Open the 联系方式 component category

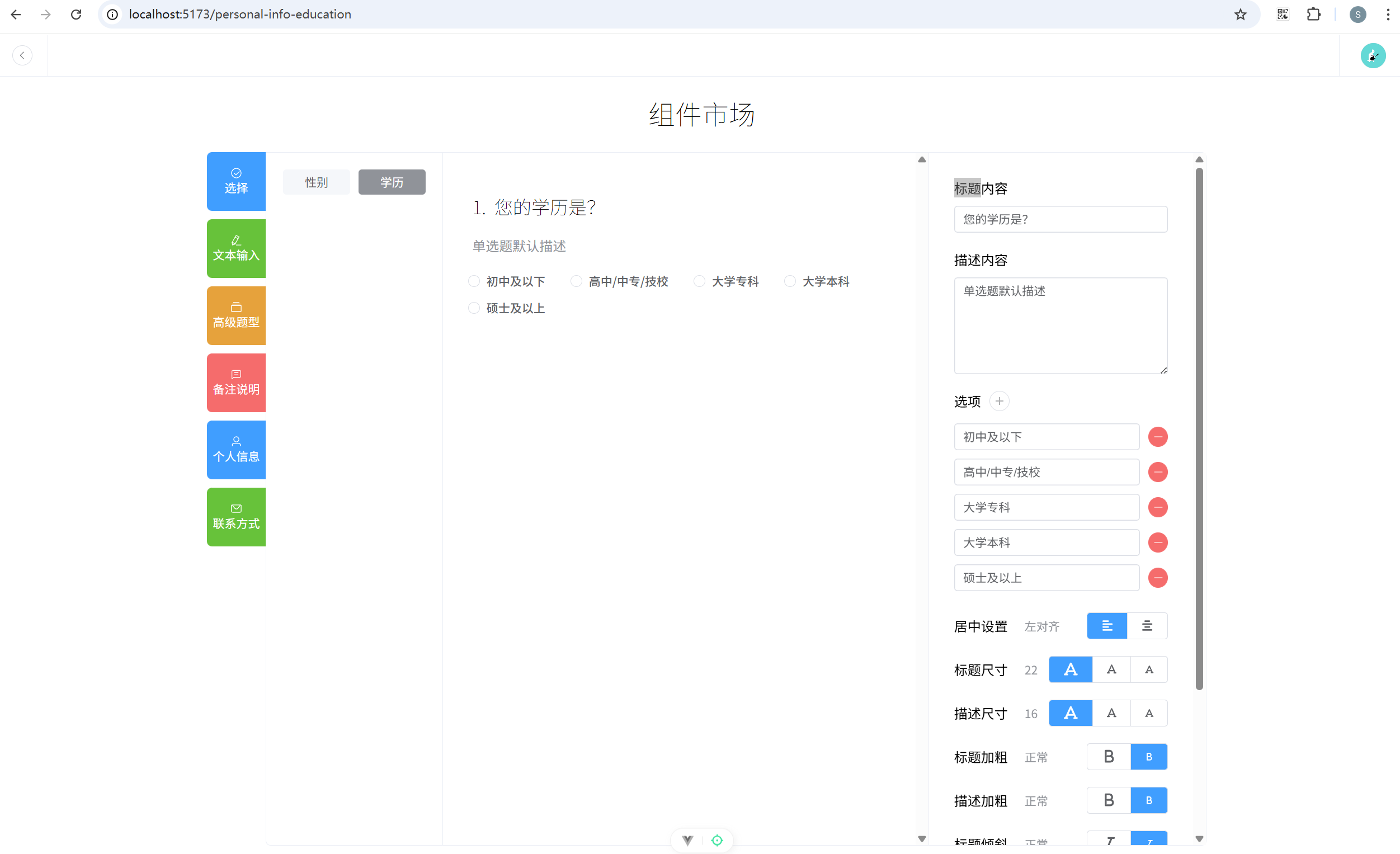236,517
